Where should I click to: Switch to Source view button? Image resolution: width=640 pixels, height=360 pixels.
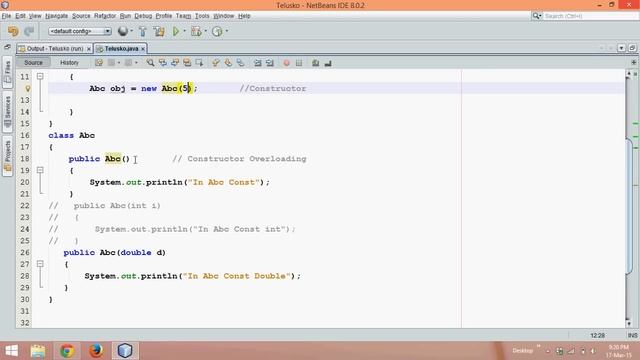pos(33,62)
